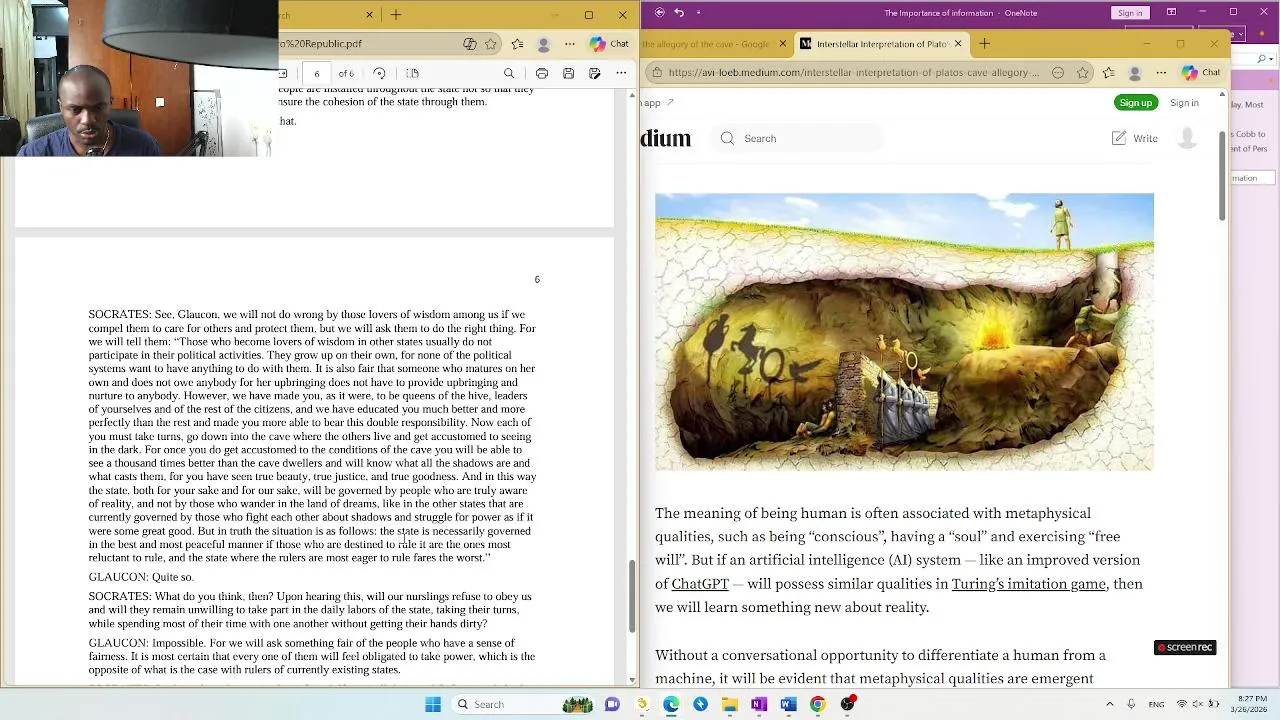Click the rotate icon in PDF toolbar
Viewport: 1280px width, 720px height.
379,73
